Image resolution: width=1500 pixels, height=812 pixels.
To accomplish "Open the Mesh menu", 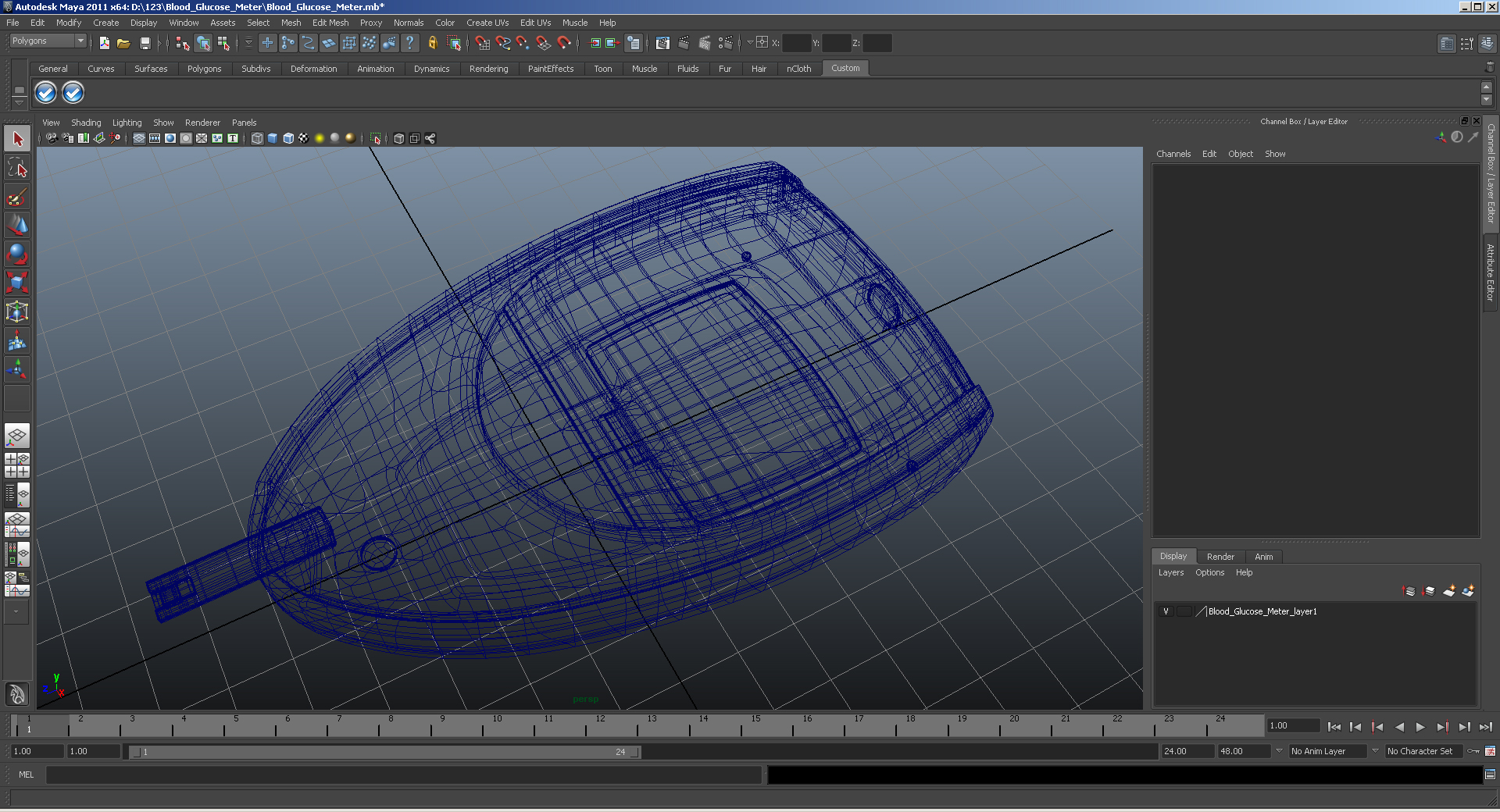I will coord(291,23).
